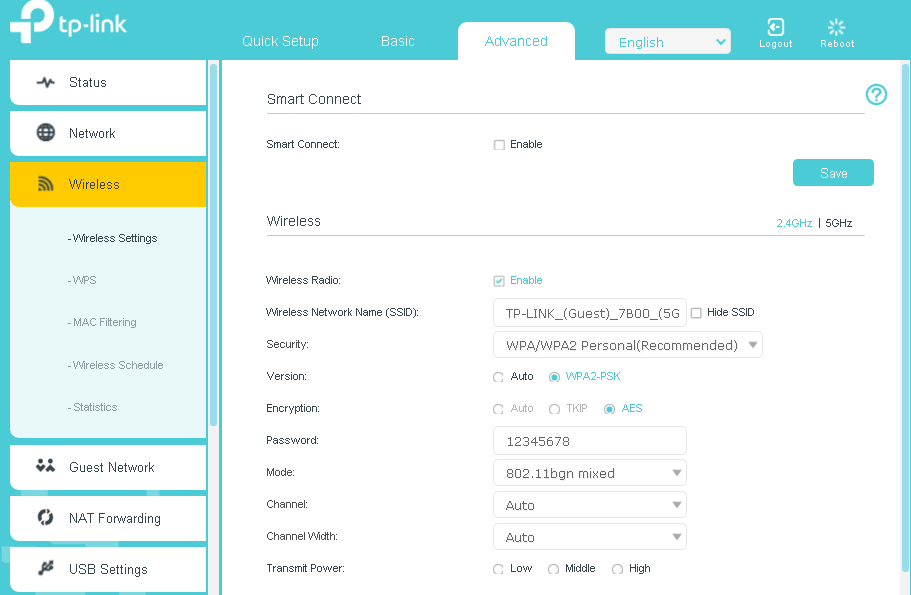This screenshot has height=595, width=911.
Task: Click the wireless Password input field
Action: tap(589, 441)
